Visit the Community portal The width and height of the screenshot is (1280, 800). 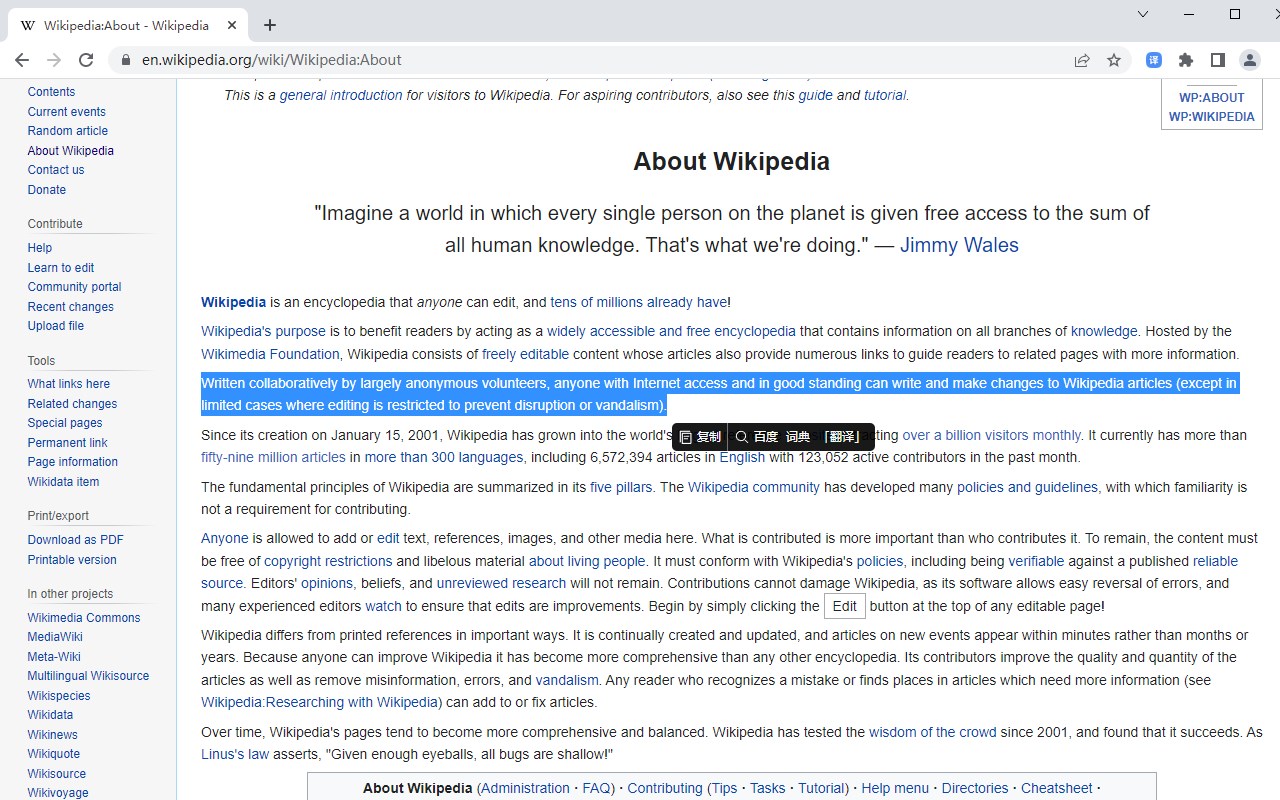[x=75, y=287]
